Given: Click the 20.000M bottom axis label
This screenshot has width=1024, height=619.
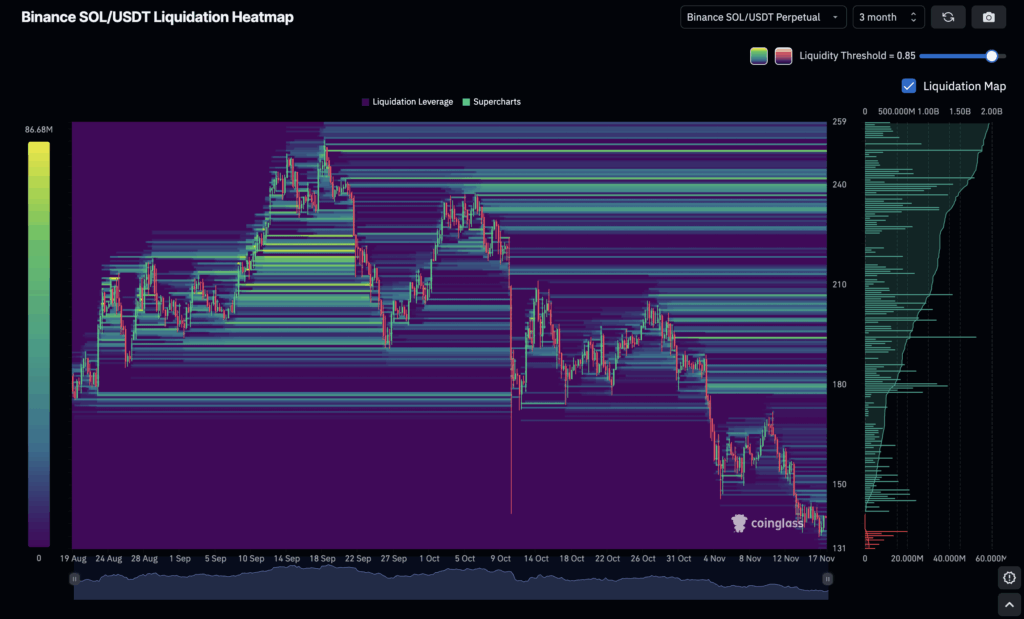Looking at the screenshot, I should click(907, 558).
